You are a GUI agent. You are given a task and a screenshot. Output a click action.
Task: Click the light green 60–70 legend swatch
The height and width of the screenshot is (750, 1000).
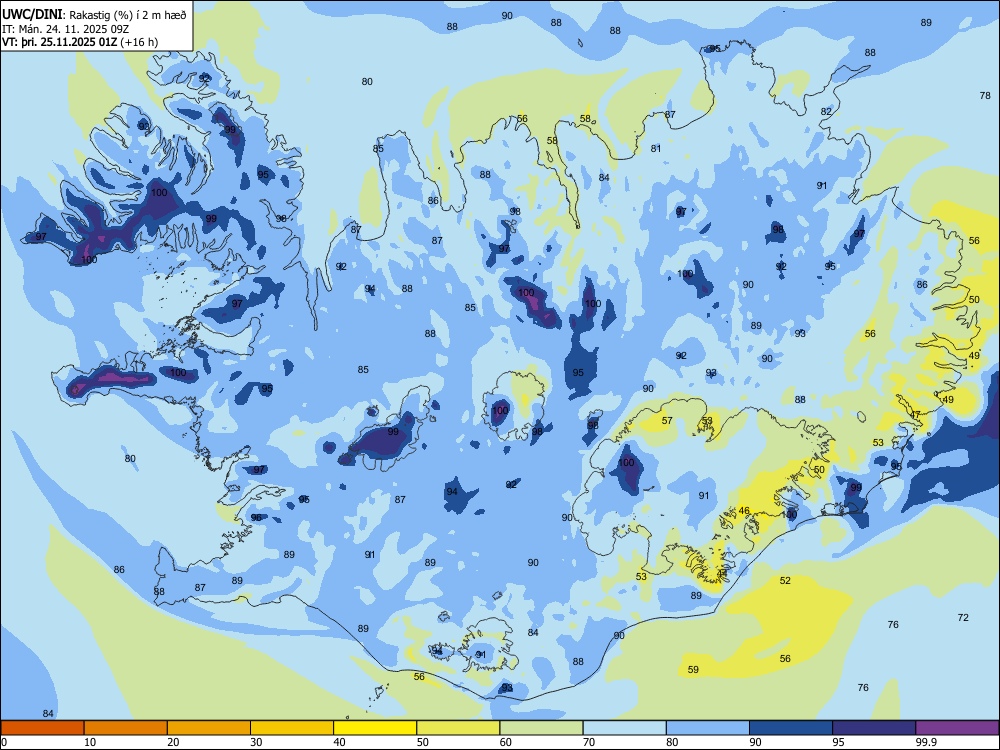pos(541,728)
